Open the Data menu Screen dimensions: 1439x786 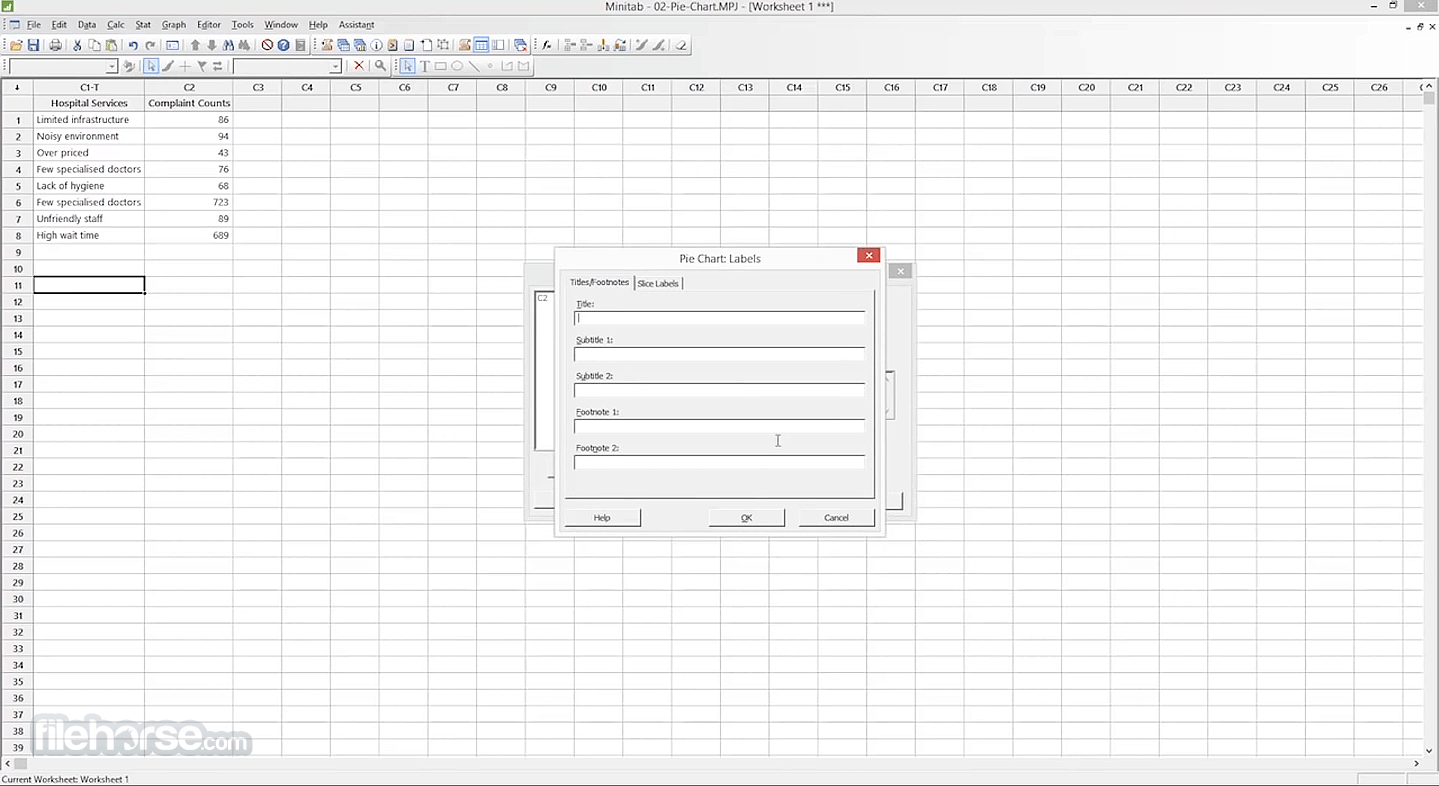coord(87,25)
